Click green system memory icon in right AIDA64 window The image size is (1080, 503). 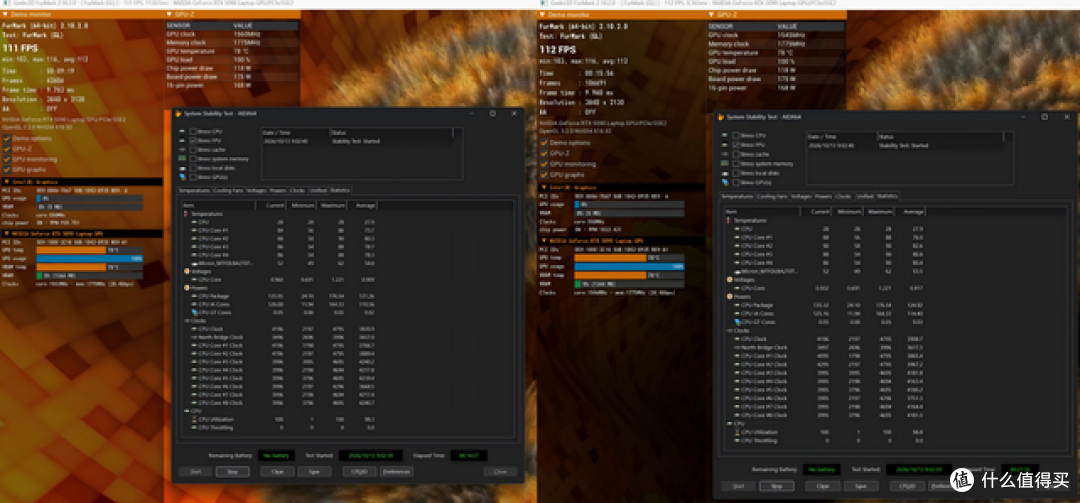[726, 164]
